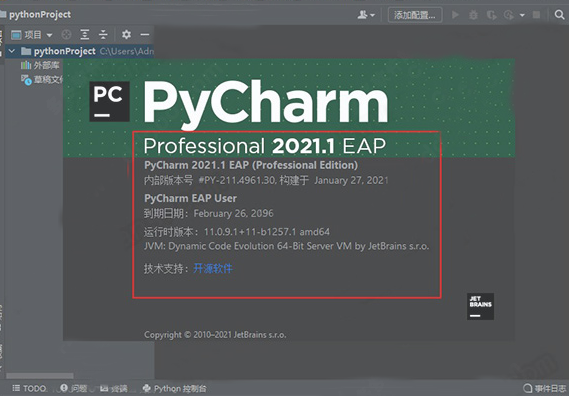Open the 项目 view dropdown
Image resolution: width=569 pixels, height=396 pixels.
(x=32, y=35)
